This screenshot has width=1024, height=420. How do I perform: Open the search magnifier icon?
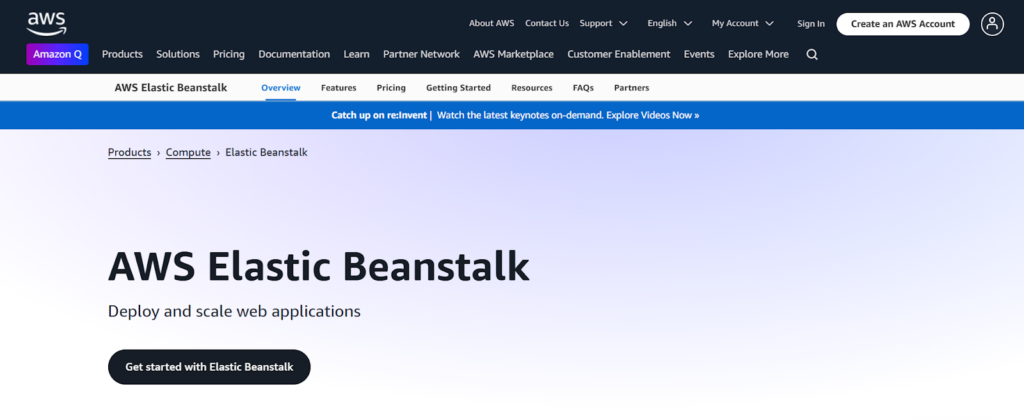tap(812, 55)
